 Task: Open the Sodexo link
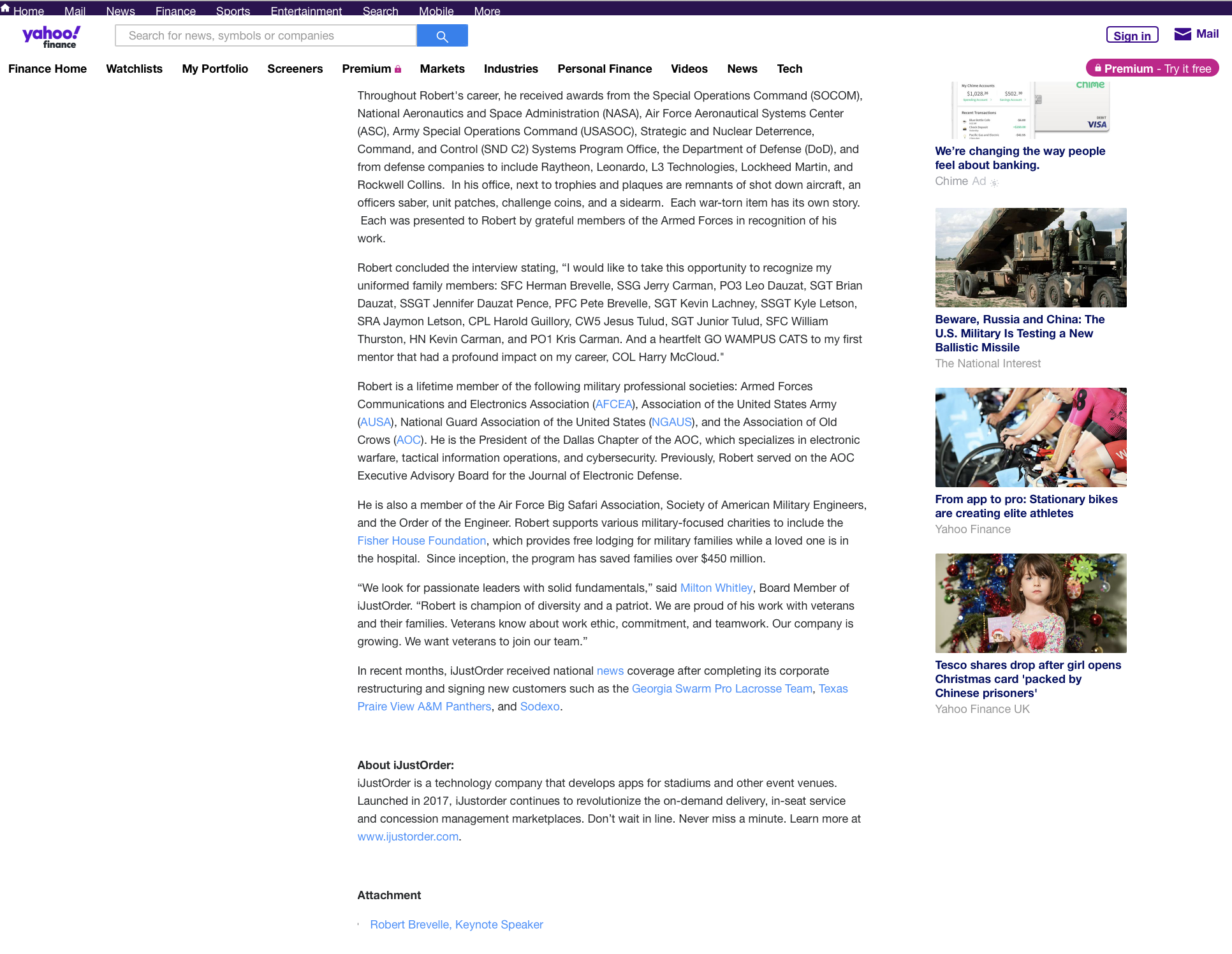[539, 707]
